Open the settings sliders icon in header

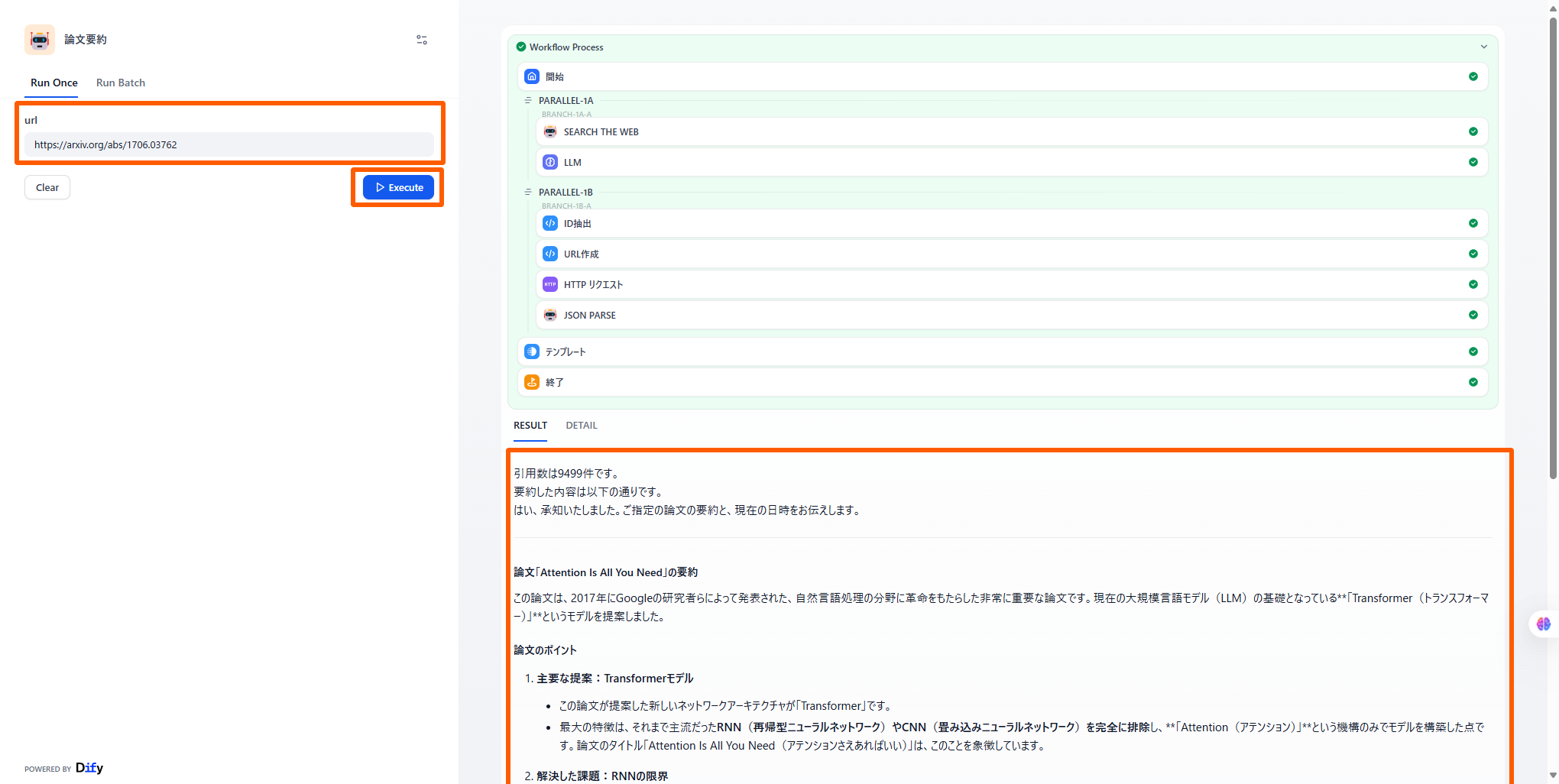coord(422,40)
